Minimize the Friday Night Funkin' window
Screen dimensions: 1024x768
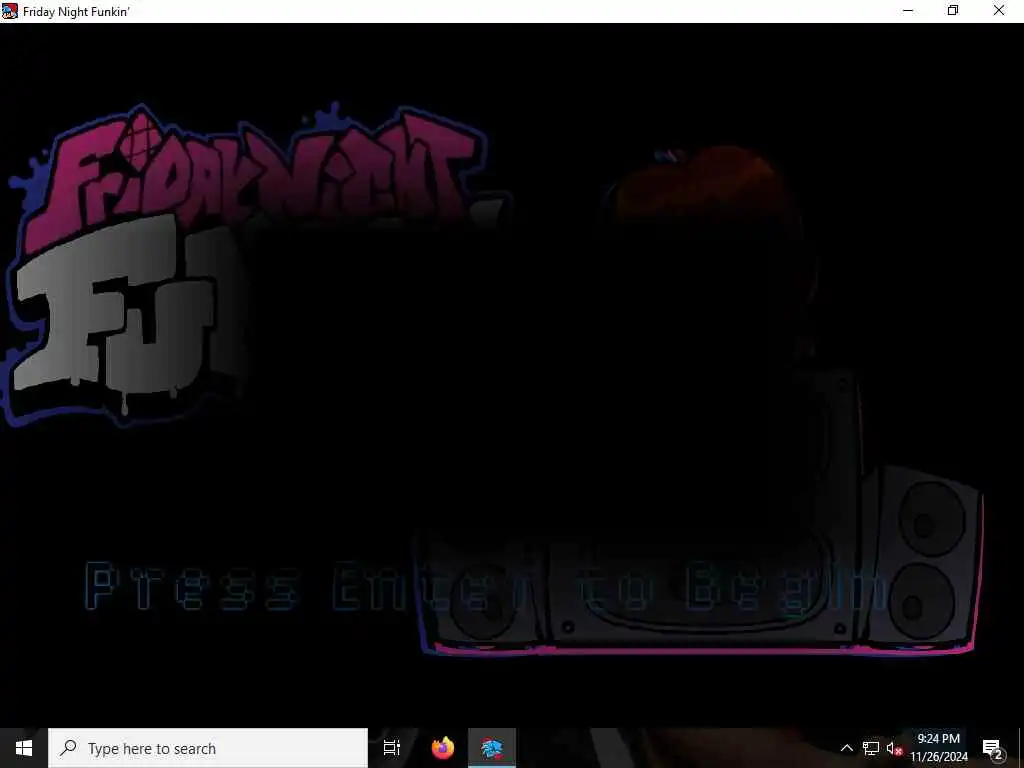908,10
